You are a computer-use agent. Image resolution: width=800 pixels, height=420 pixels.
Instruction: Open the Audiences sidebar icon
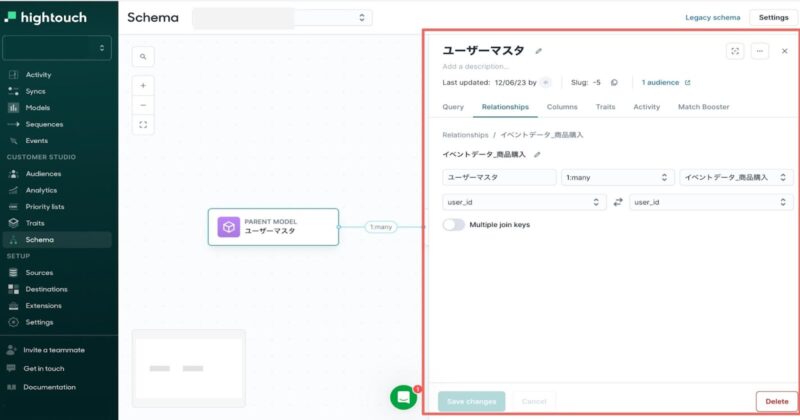[x=13, y=174]
